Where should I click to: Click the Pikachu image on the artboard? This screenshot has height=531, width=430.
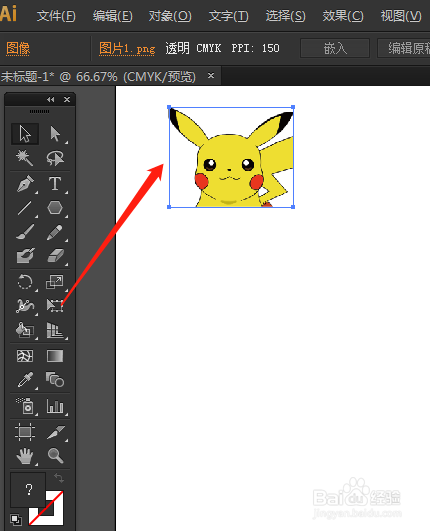[231, 157]
